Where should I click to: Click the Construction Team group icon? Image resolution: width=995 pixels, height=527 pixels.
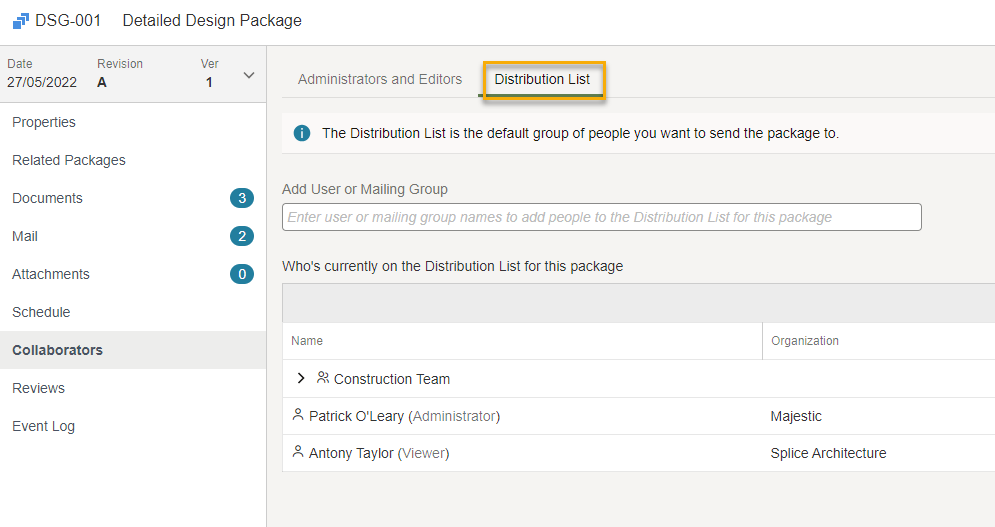[x=323, y=378]
